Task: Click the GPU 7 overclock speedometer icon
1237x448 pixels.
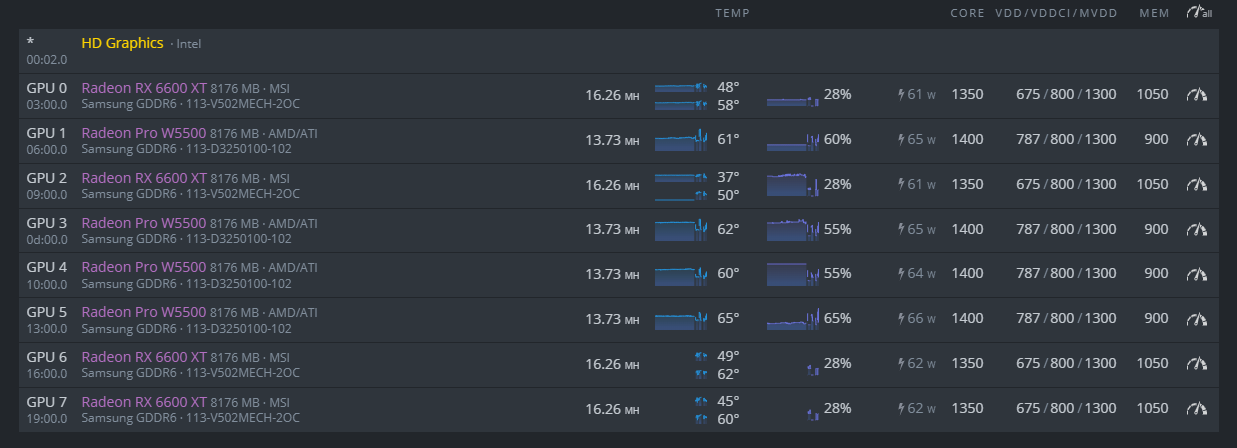Action: [1197, 409]
